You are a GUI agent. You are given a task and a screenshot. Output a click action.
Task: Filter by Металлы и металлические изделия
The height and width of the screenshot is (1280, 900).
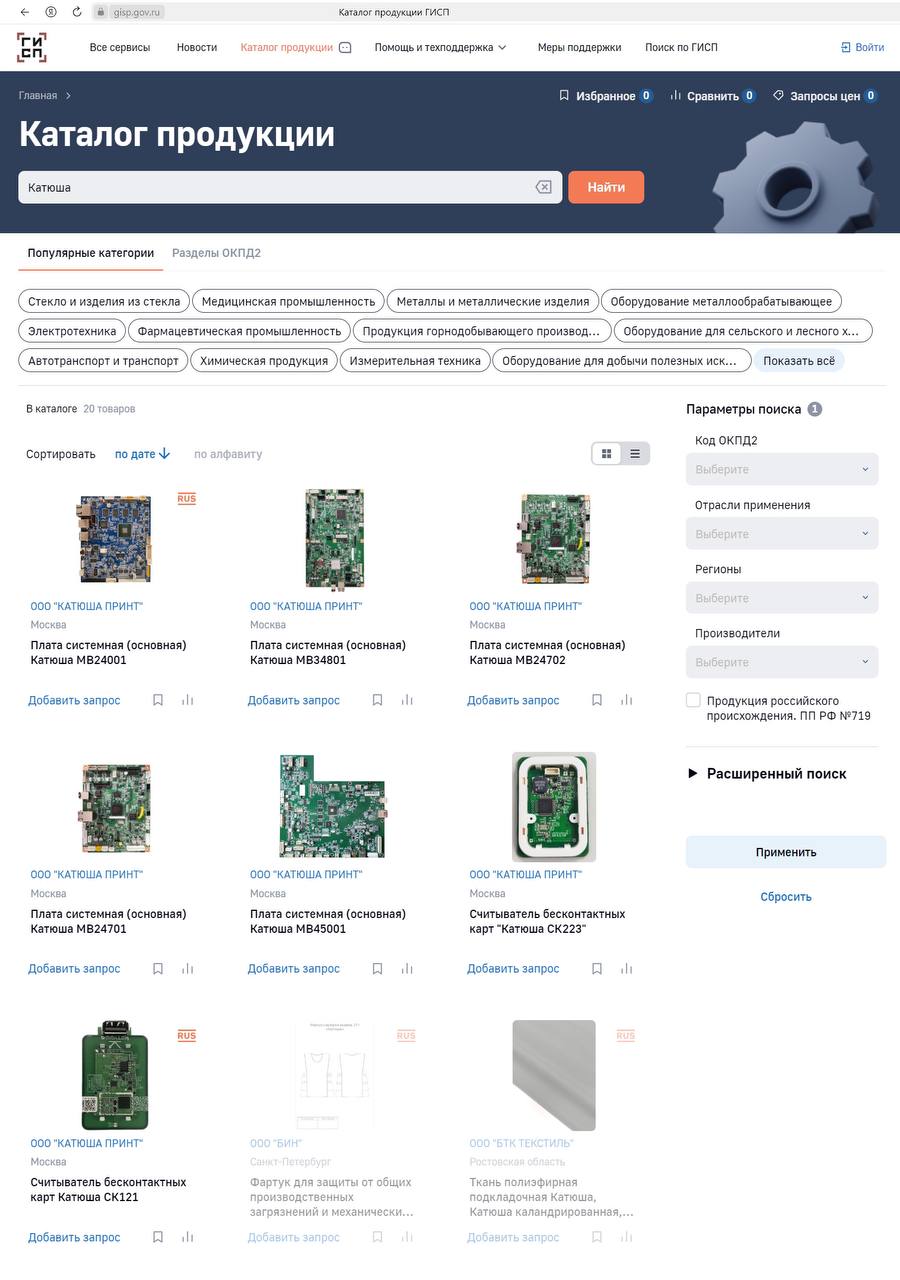coord(493,301)
